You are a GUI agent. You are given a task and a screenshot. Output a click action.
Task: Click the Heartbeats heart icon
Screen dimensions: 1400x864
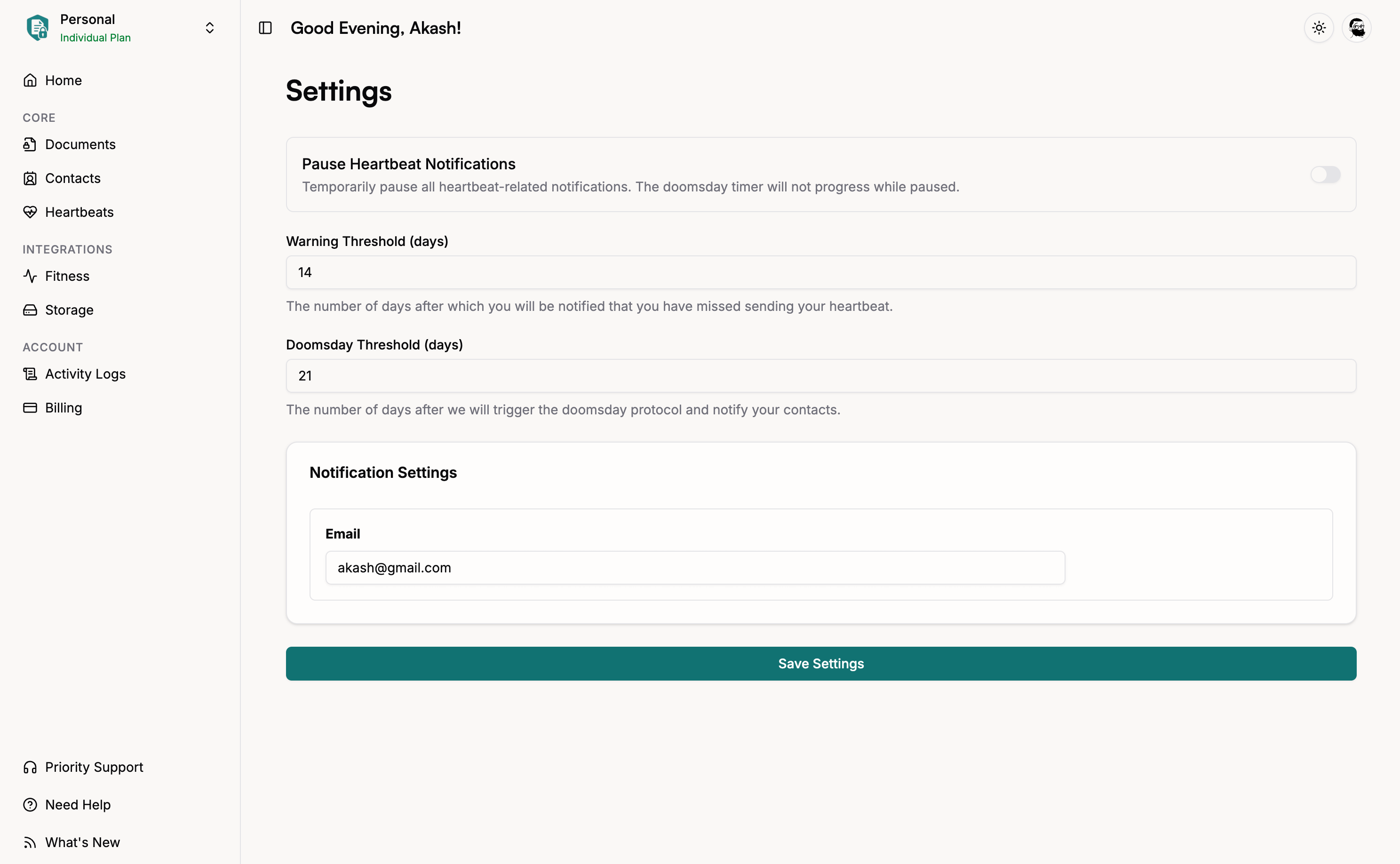point(30,212)
